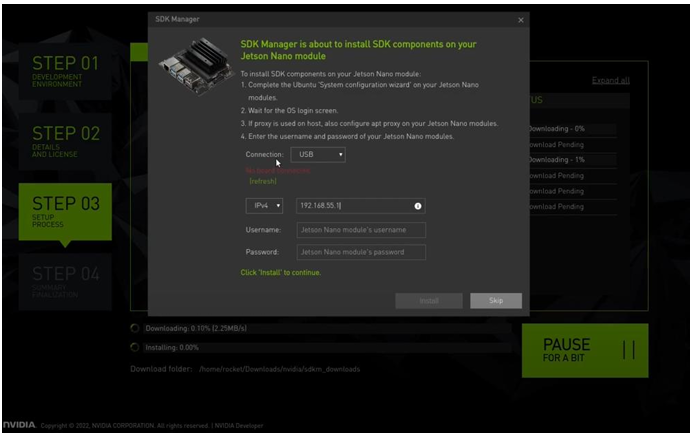Open the Connection USB dropdown

pyautogui.click(x=318, y=155)
